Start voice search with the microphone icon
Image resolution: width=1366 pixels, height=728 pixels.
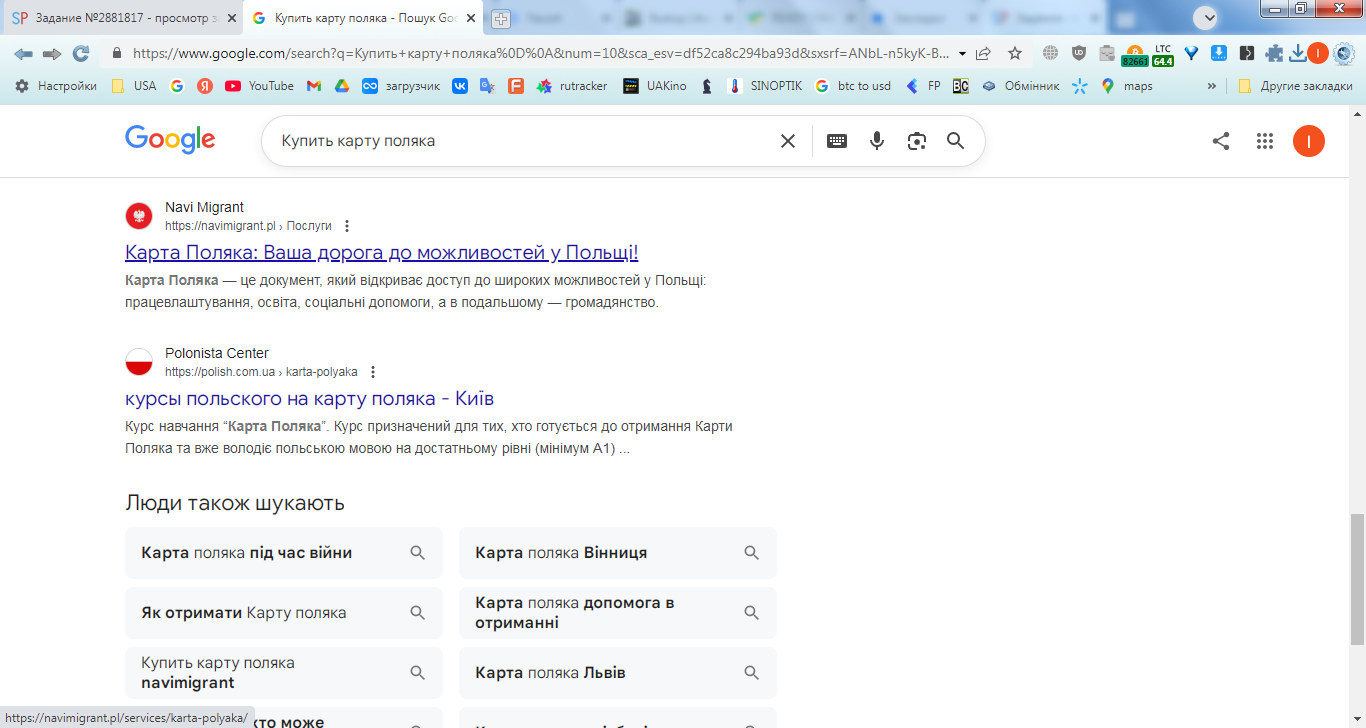(x=877, y=141)
